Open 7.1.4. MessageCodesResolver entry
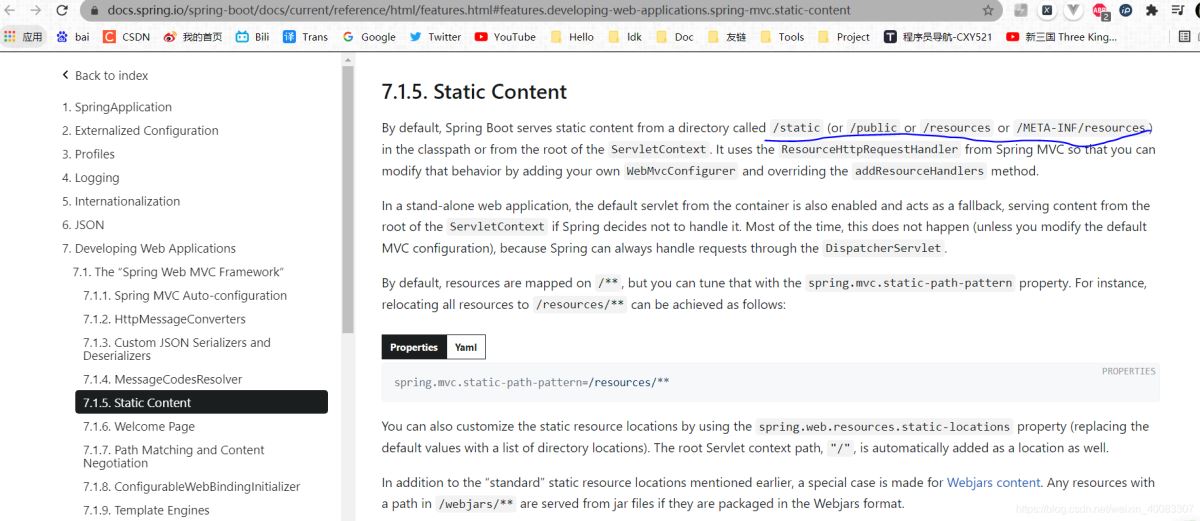Viewport: 1200px width, 521px height. point(163,379)
